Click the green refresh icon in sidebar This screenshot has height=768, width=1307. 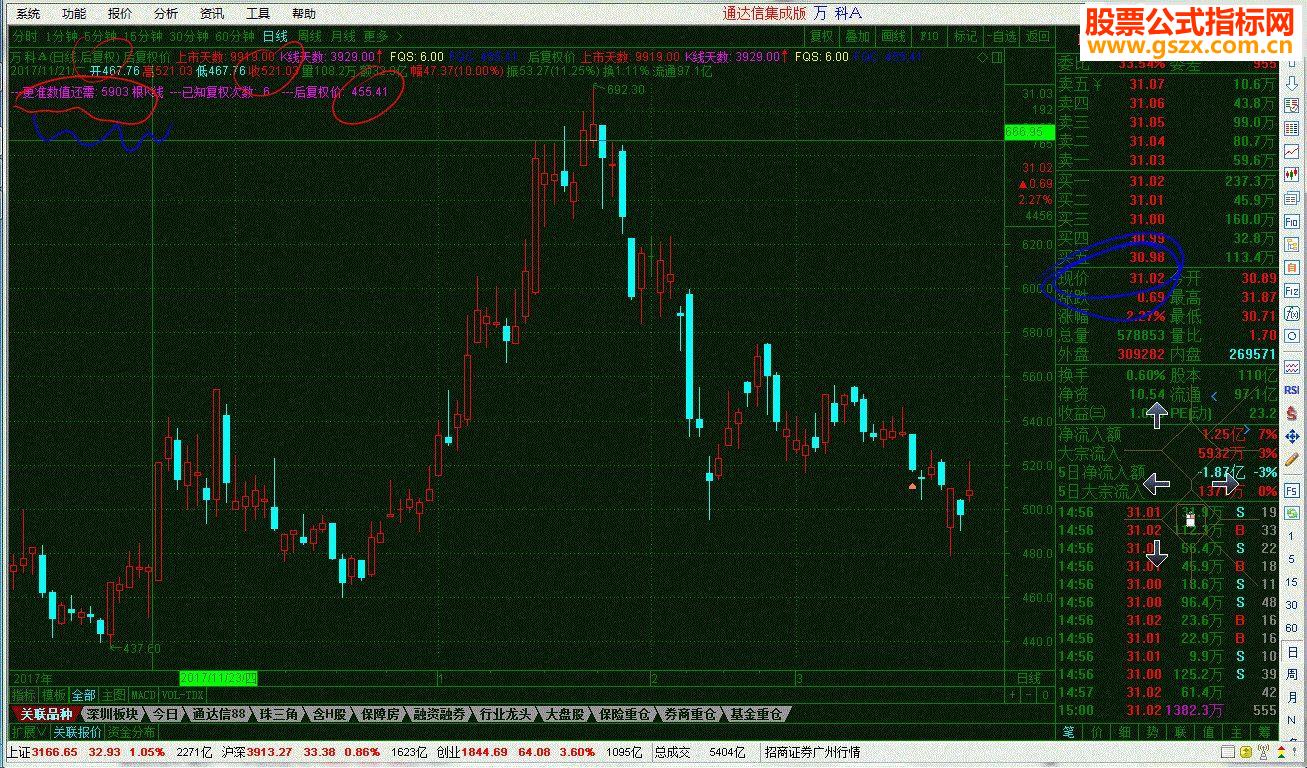click(x=1292, y=512)
